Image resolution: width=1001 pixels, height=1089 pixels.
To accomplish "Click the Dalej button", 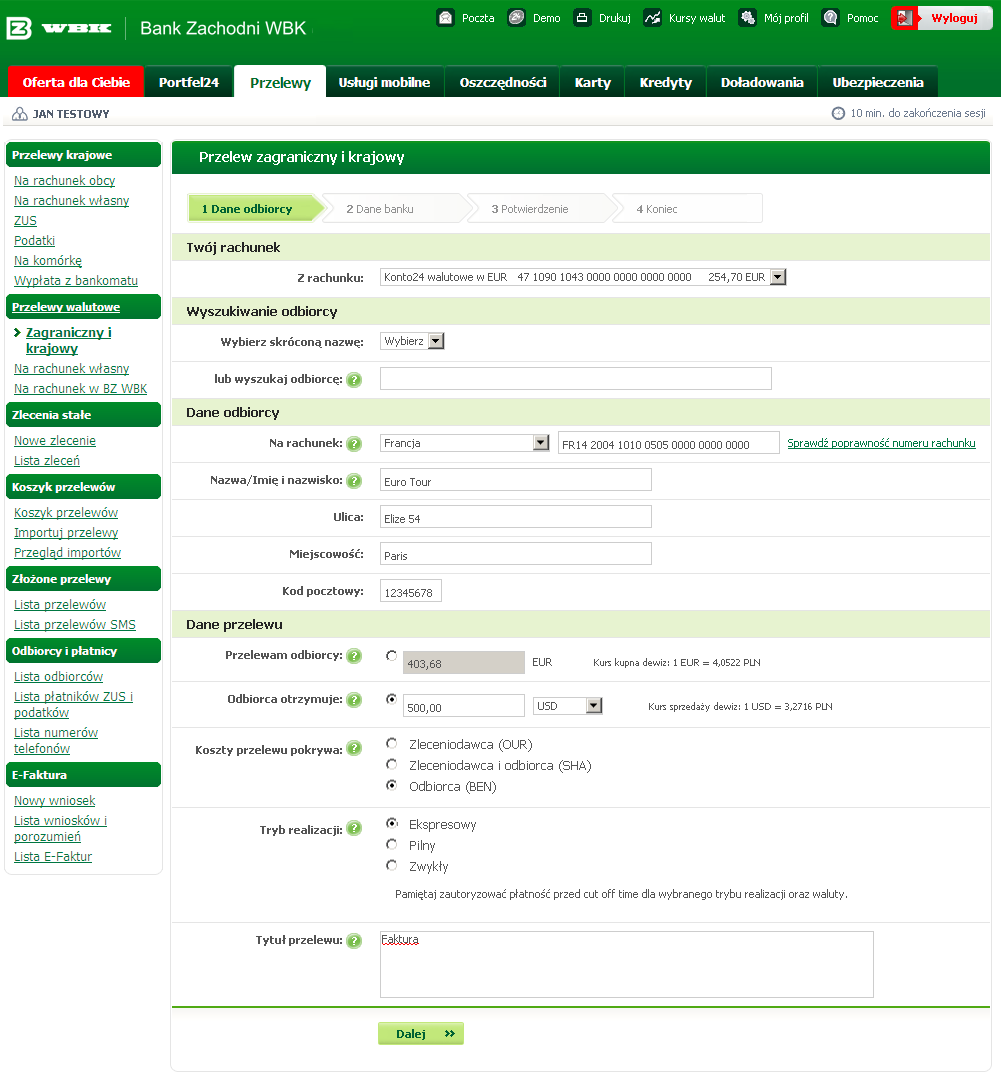I will click(420, 1033).
